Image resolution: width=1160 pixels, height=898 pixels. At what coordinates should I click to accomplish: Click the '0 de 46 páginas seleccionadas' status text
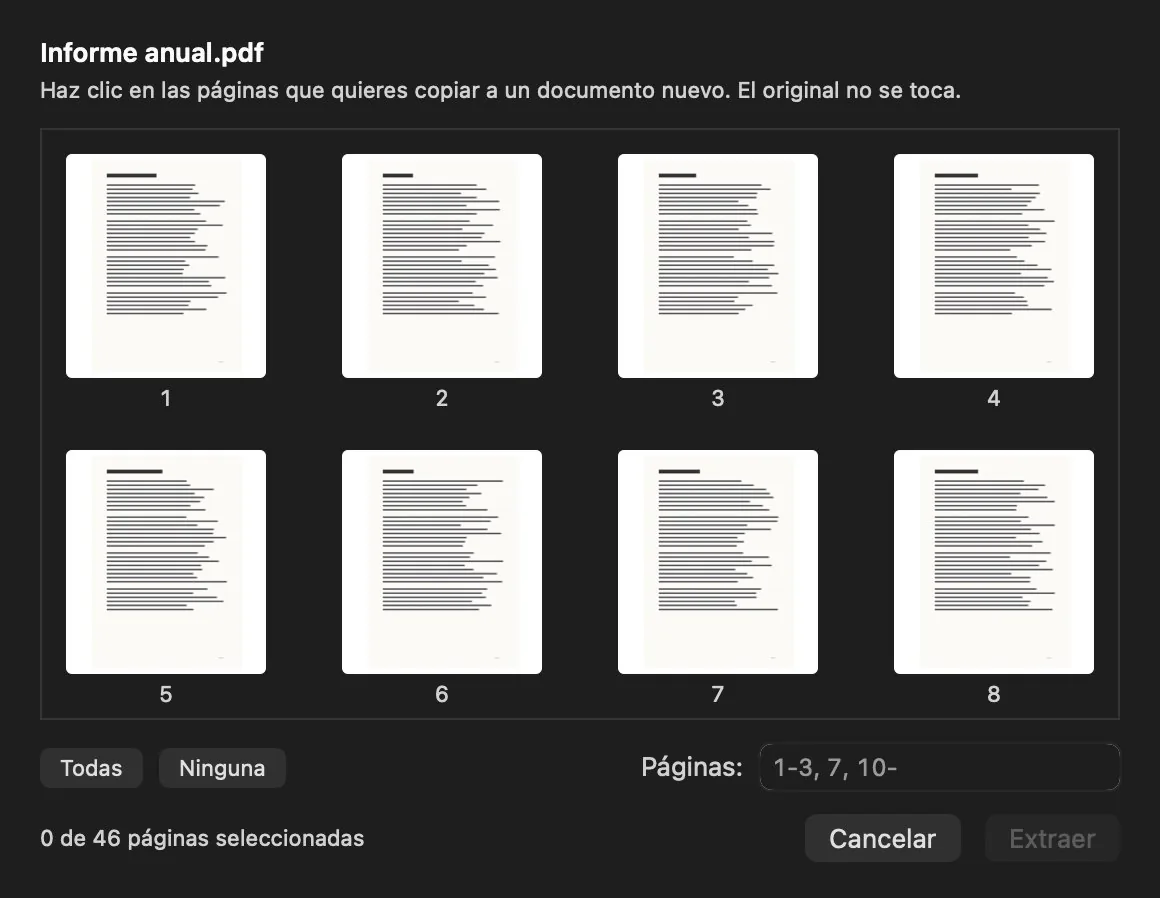point(202,838)
